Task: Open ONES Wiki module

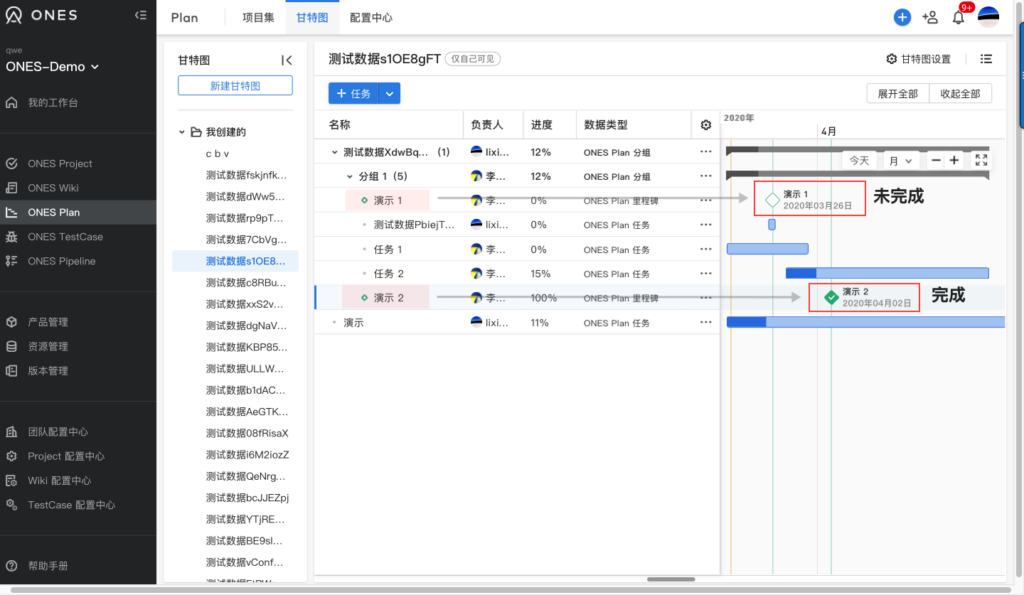Action: [x=52, y=187]
